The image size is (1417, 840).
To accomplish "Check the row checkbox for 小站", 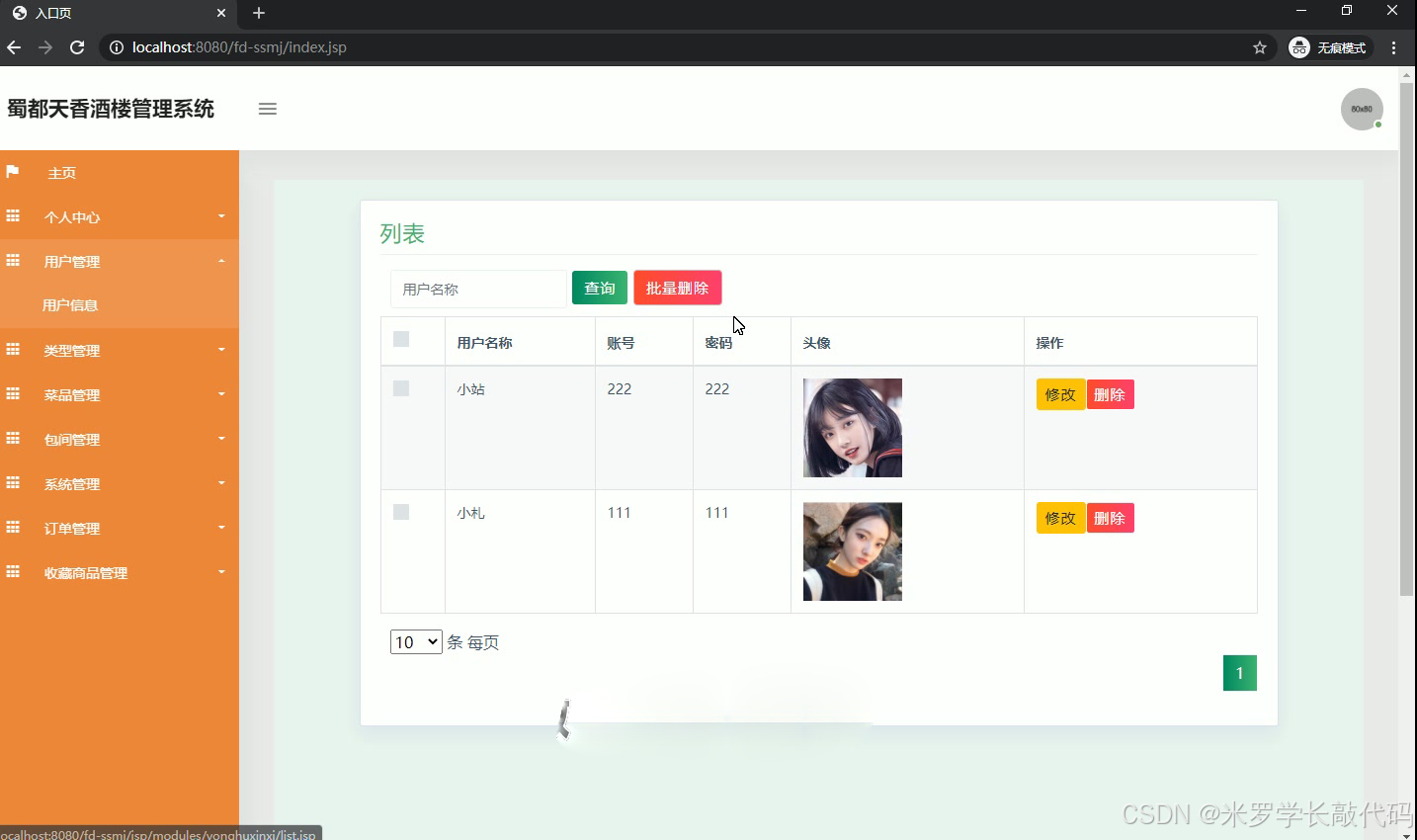I will click(401, 388).
